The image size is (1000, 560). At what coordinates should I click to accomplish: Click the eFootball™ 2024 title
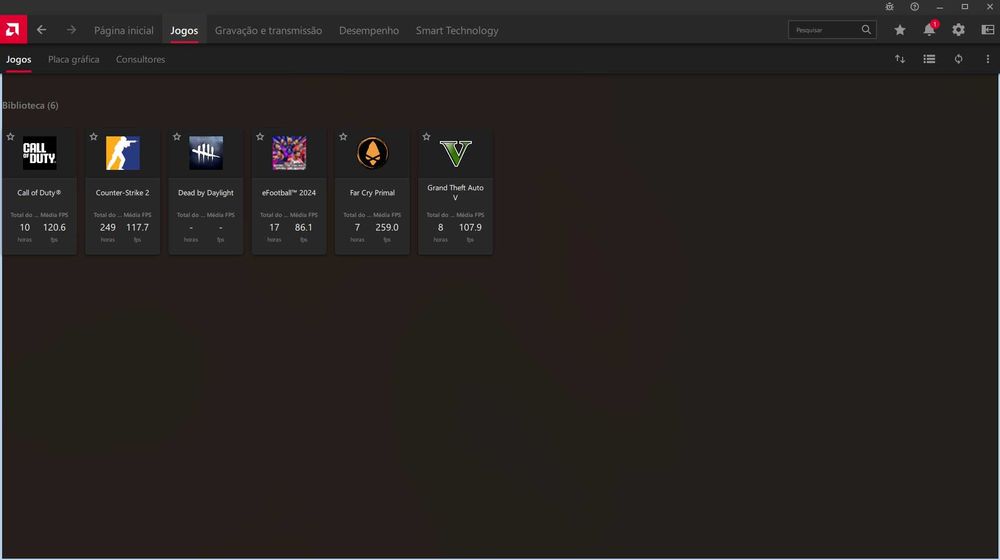coord(289,193)
